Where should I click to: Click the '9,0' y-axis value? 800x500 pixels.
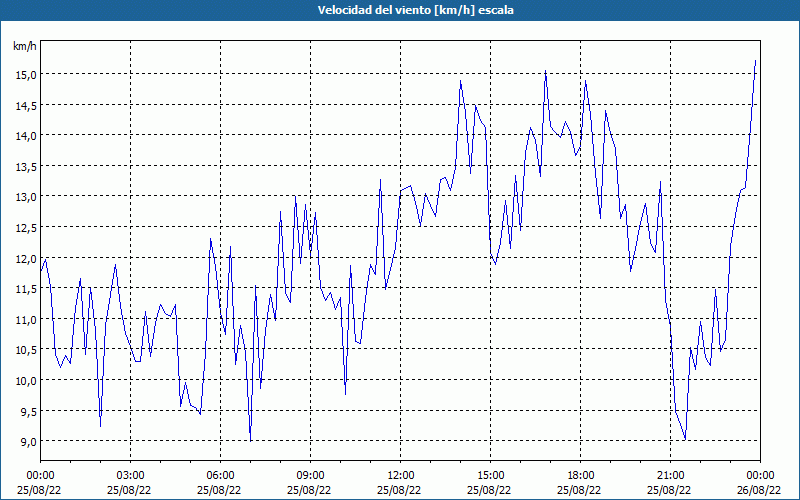click(x=29, y=442)
